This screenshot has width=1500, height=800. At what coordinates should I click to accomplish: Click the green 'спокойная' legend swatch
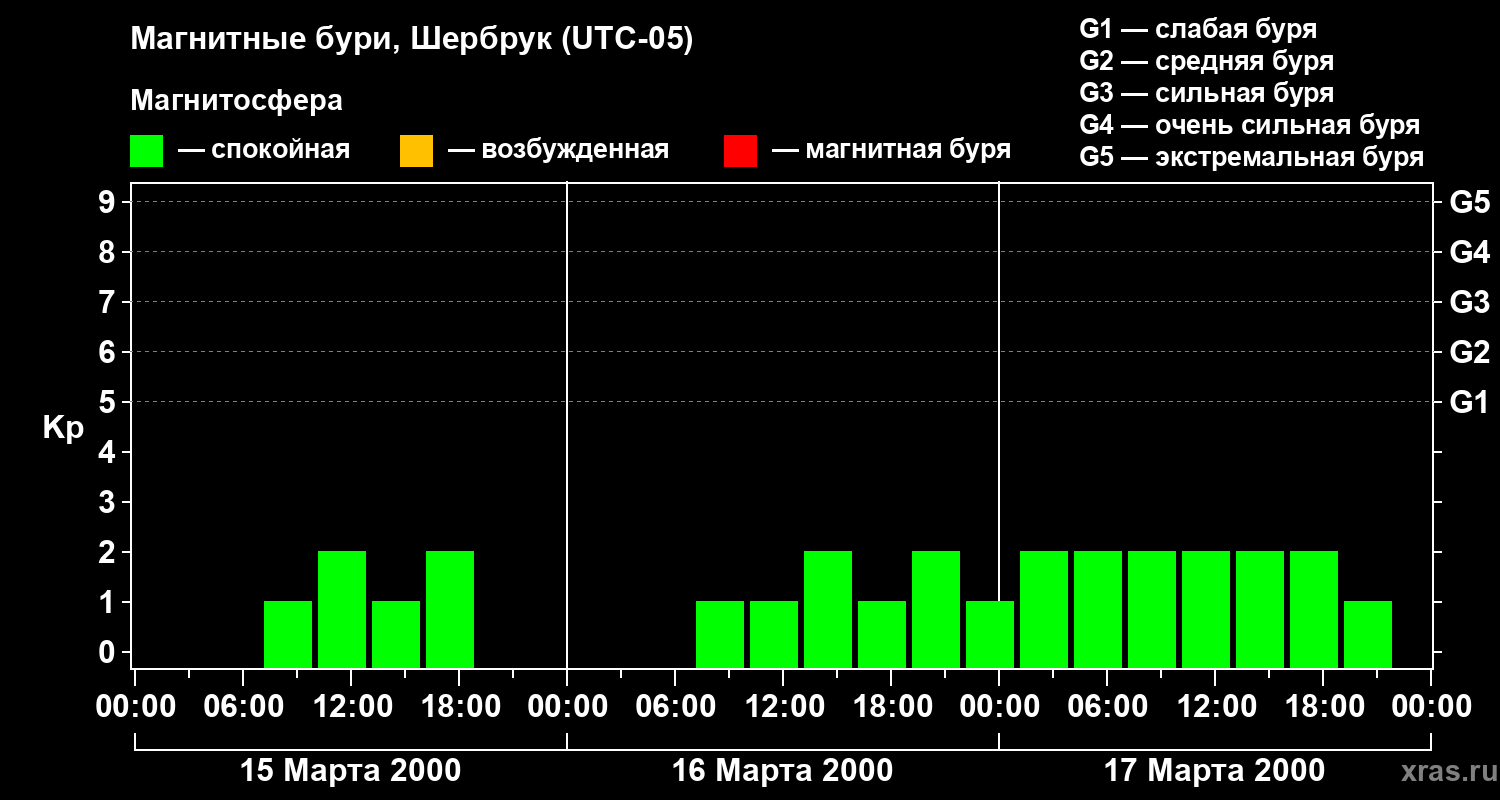(x=146, y=151)
